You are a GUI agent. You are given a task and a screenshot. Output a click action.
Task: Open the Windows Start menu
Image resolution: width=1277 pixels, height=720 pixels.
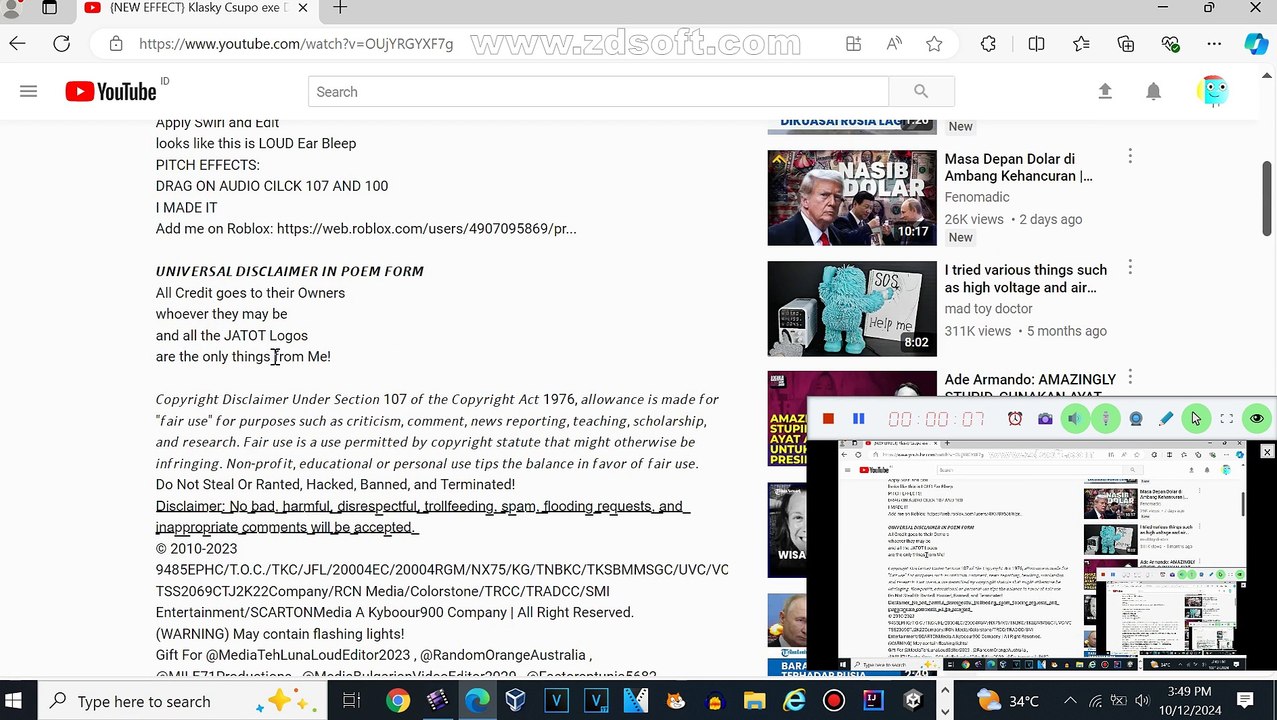tap(14, 701)
